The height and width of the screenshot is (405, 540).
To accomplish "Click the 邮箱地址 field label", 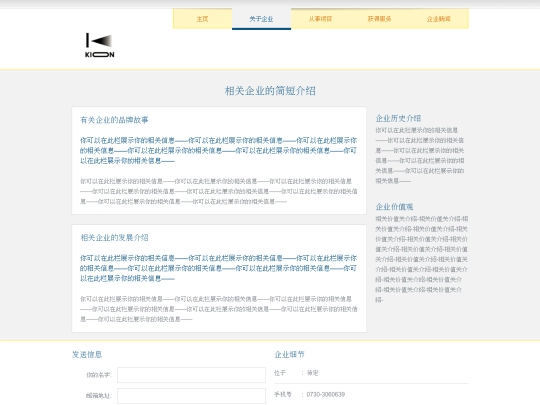I will pos(99,396).
